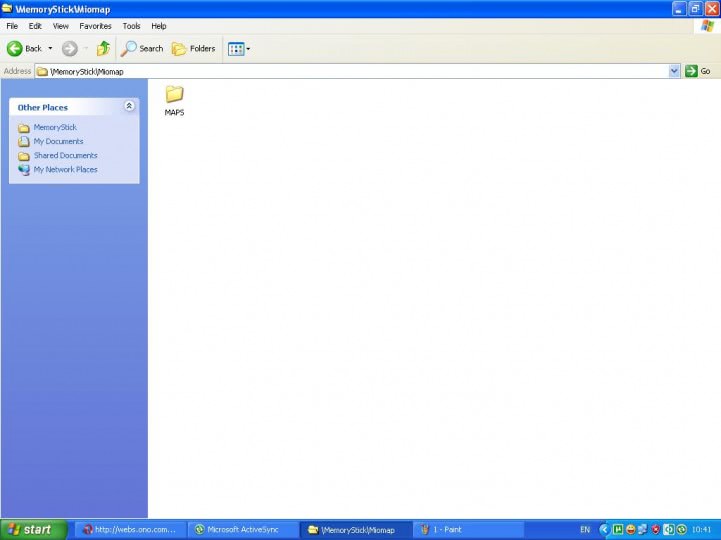Expand the address bar dropdown

[674, 71]
